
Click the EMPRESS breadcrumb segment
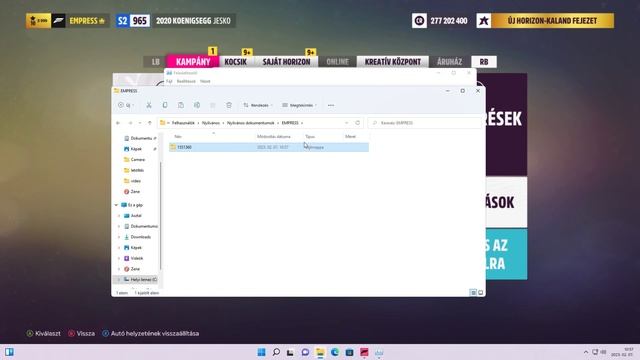tap(290, 123)
